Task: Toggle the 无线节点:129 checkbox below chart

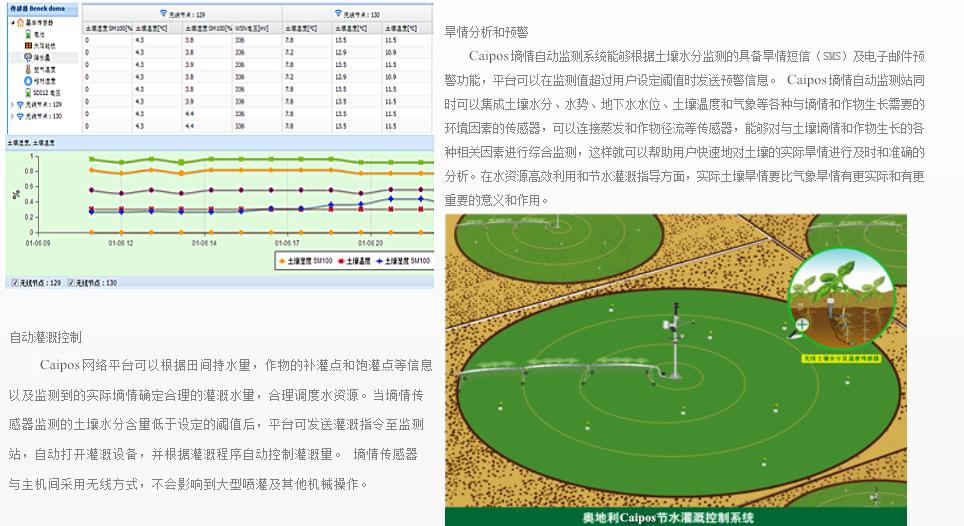Action: click(15, 283)
